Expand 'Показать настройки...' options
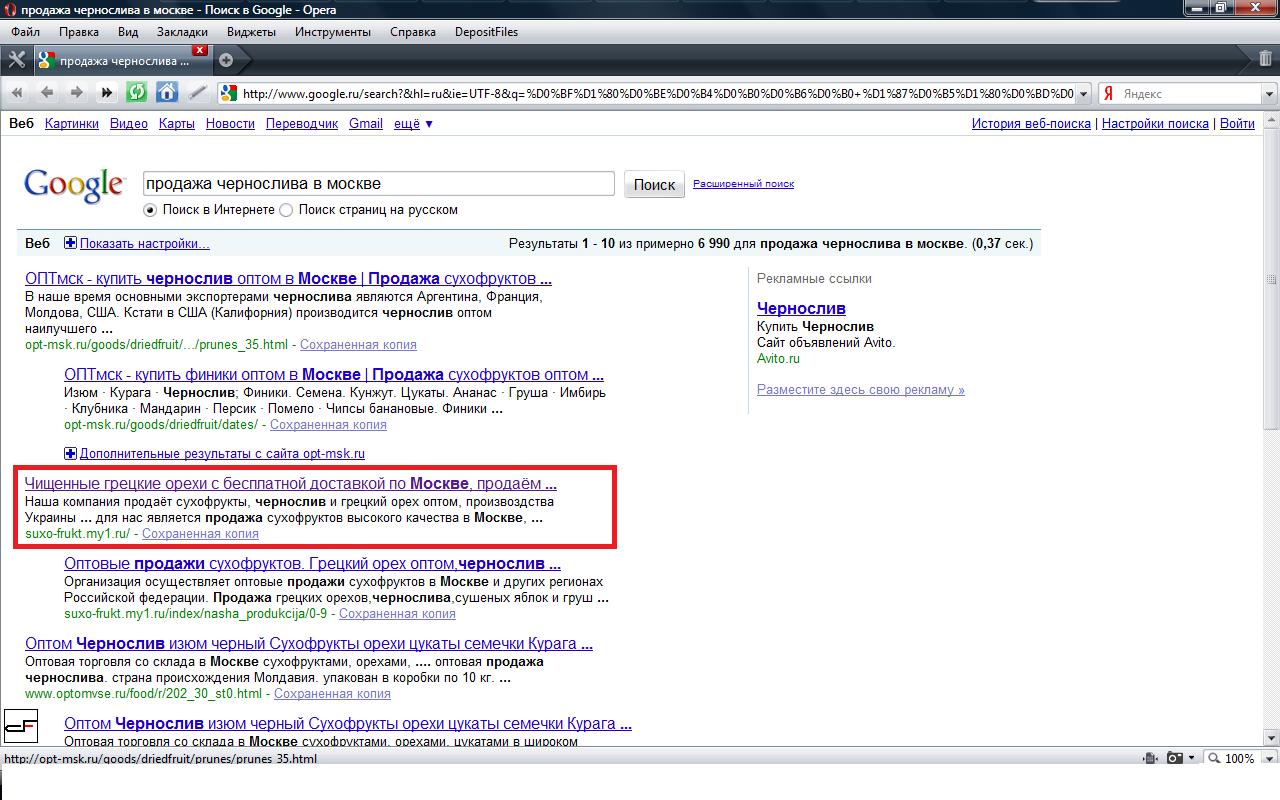Viewport: 1280px width, 800px height. pyautogui.click(x=145, y=243)
